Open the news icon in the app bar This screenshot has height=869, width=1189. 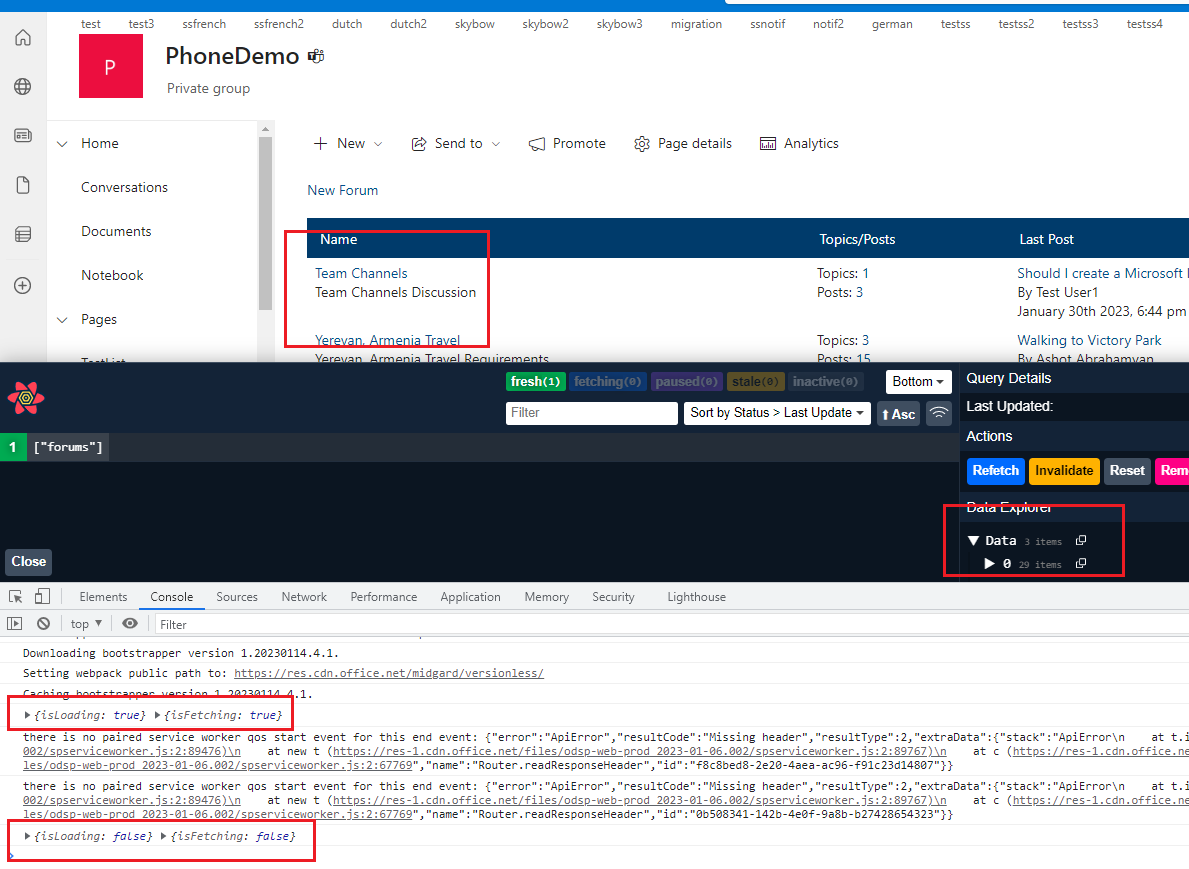click(23, 135)
